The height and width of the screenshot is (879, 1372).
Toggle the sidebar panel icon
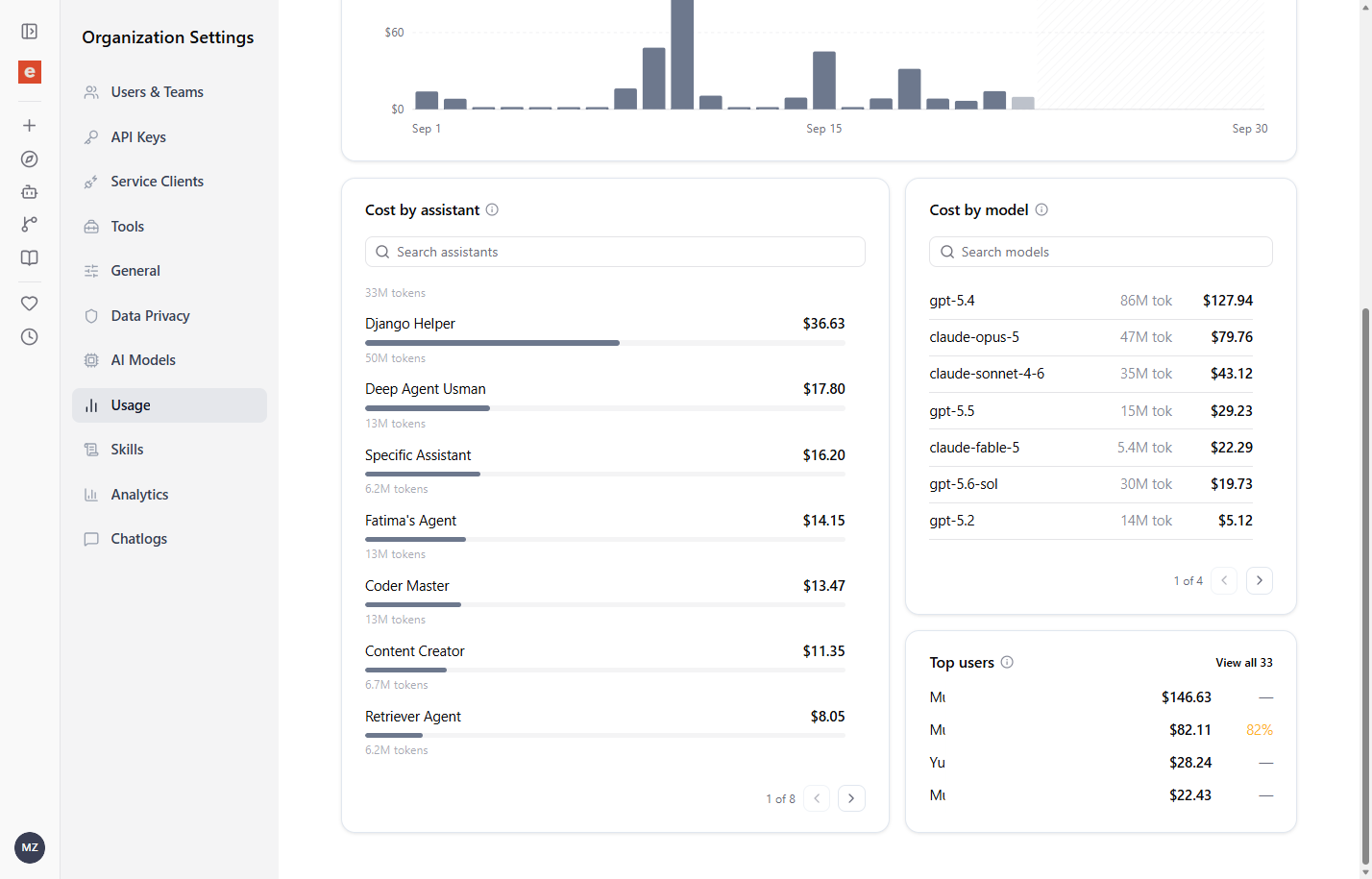(30, 32)
